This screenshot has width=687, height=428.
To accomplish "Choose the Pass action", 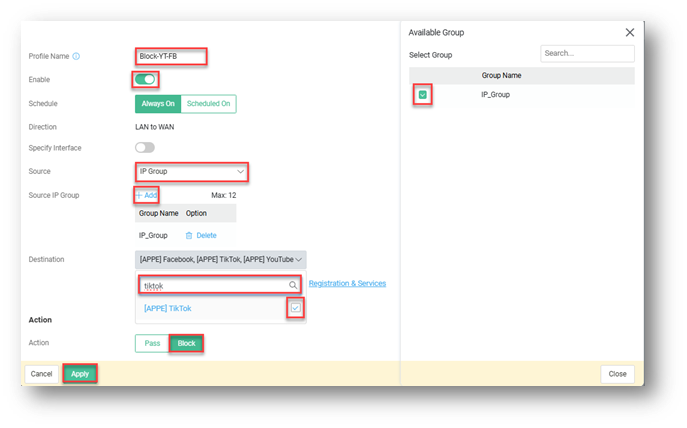I will [152, 343].
